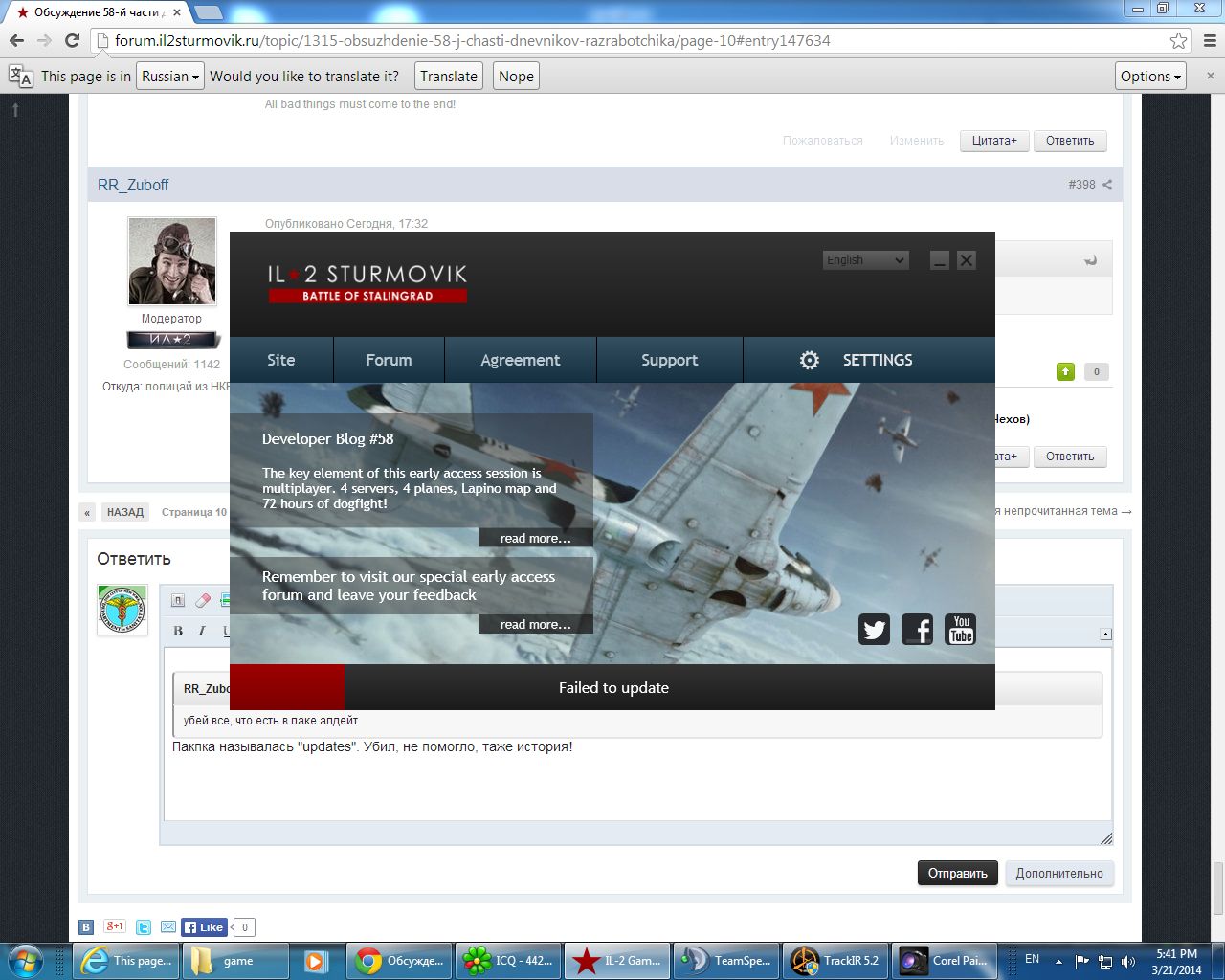Minimize the IL-2 launcher window

[940, 259]
